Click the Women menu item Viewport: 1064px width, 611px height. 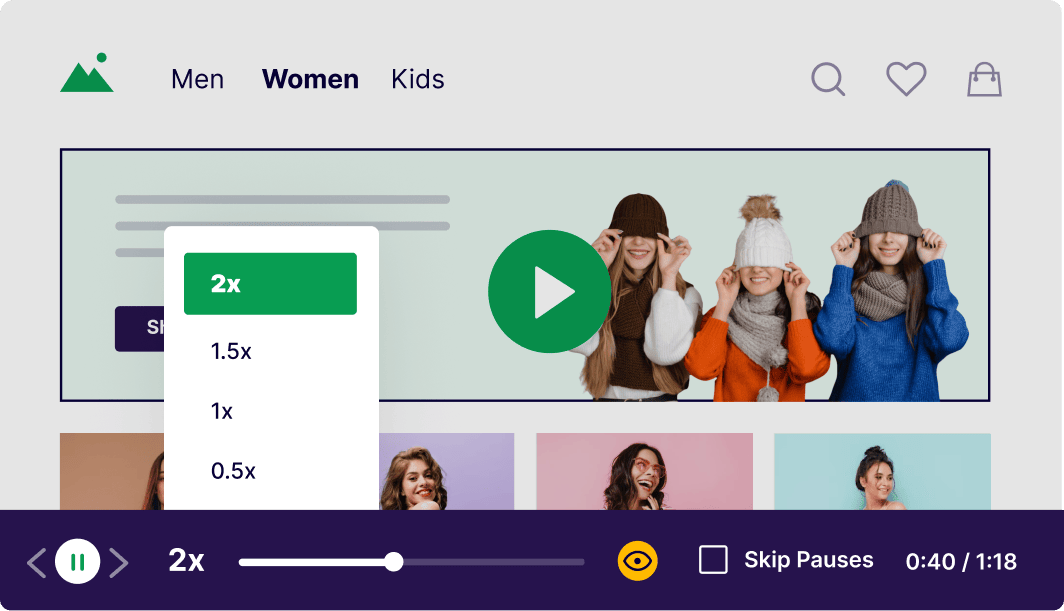pos(310,79)
